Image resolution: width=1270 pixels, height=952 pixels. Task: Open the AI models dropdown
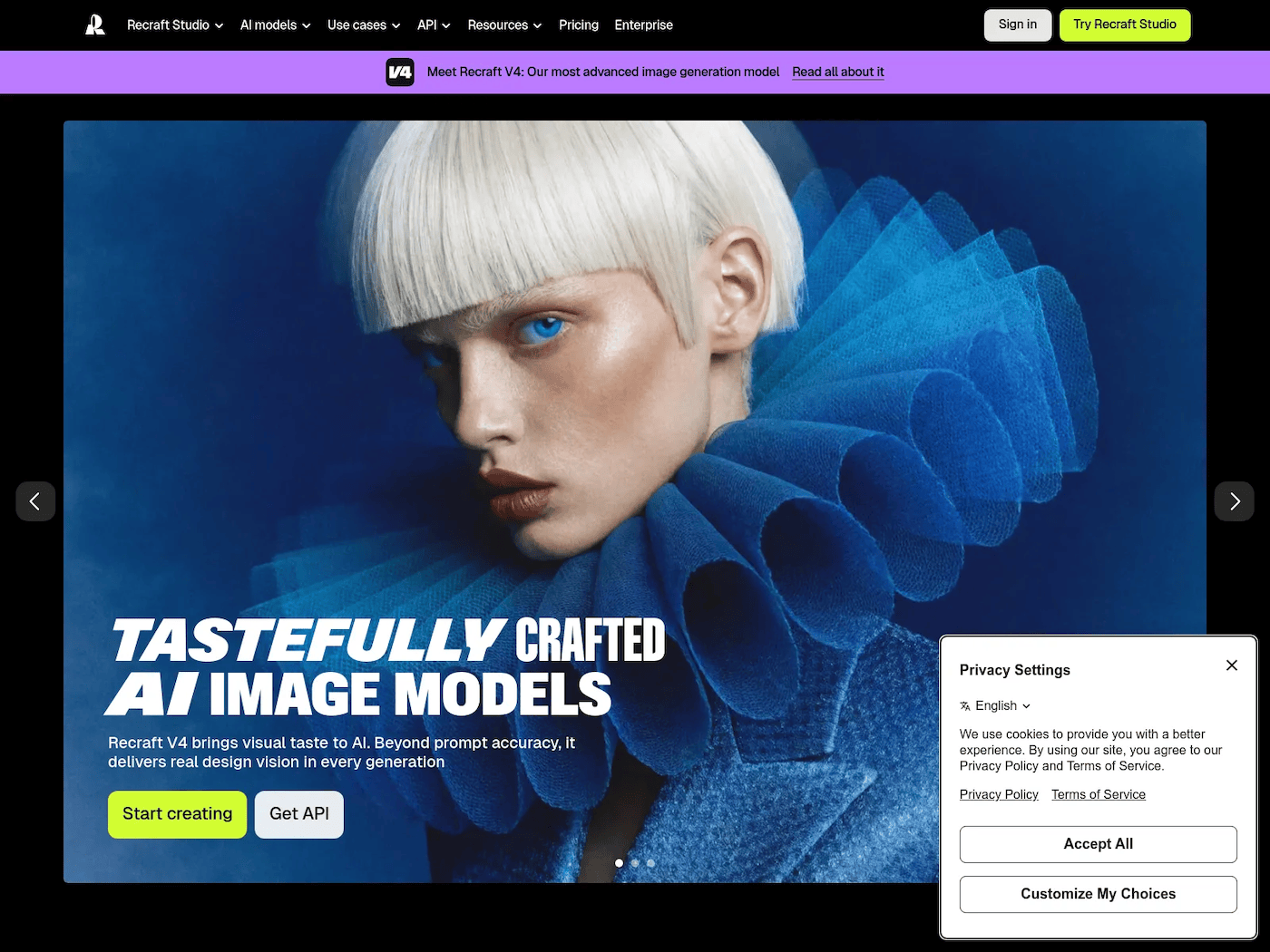(x=275, y=25)
